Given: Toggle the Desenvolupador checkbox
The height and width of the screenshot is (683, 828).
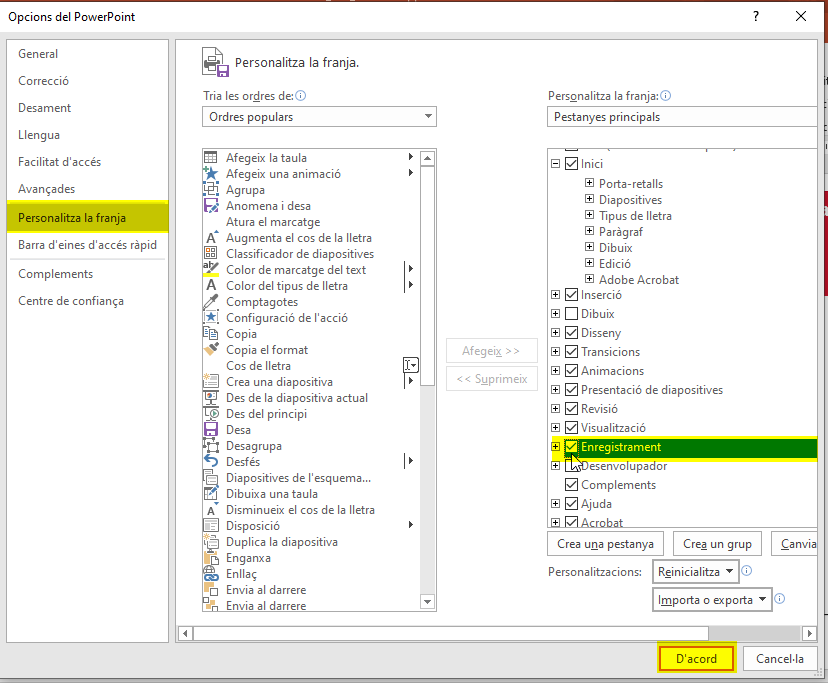Looking at the screenshot, I should 572,466.
